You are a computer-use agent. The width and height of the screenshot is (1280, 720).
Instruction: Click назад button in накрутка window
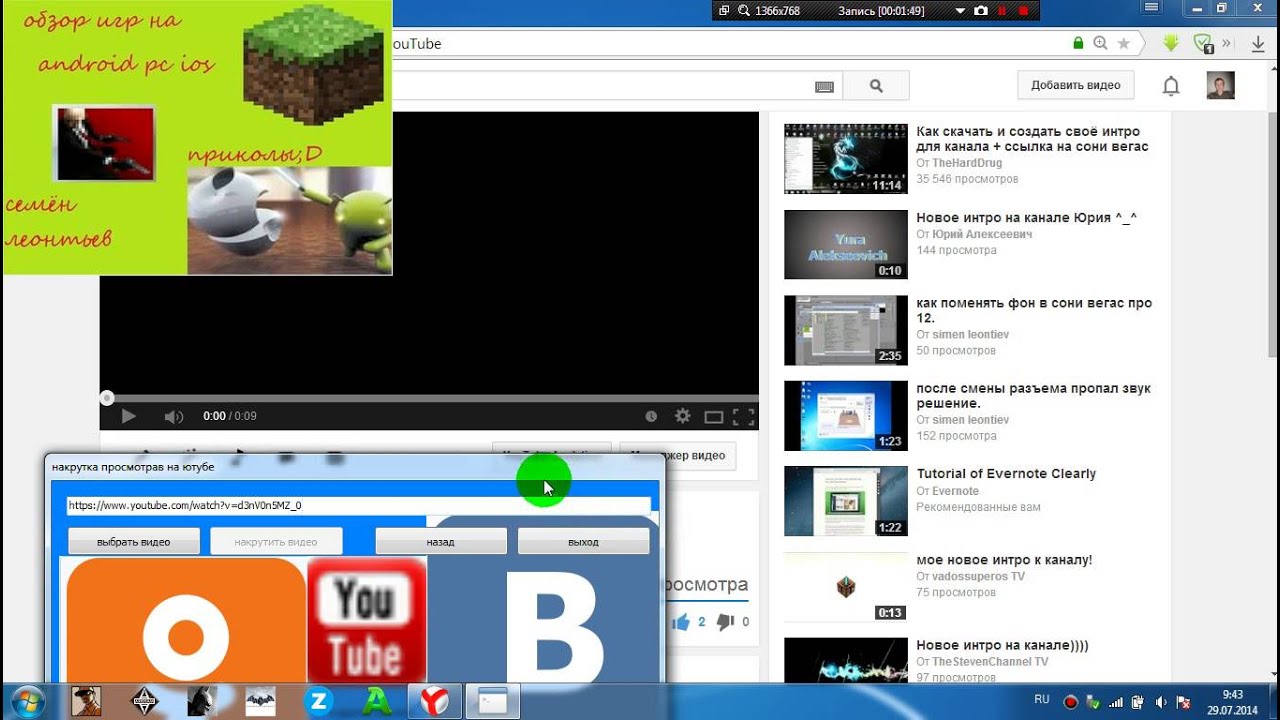pos(441,542)
